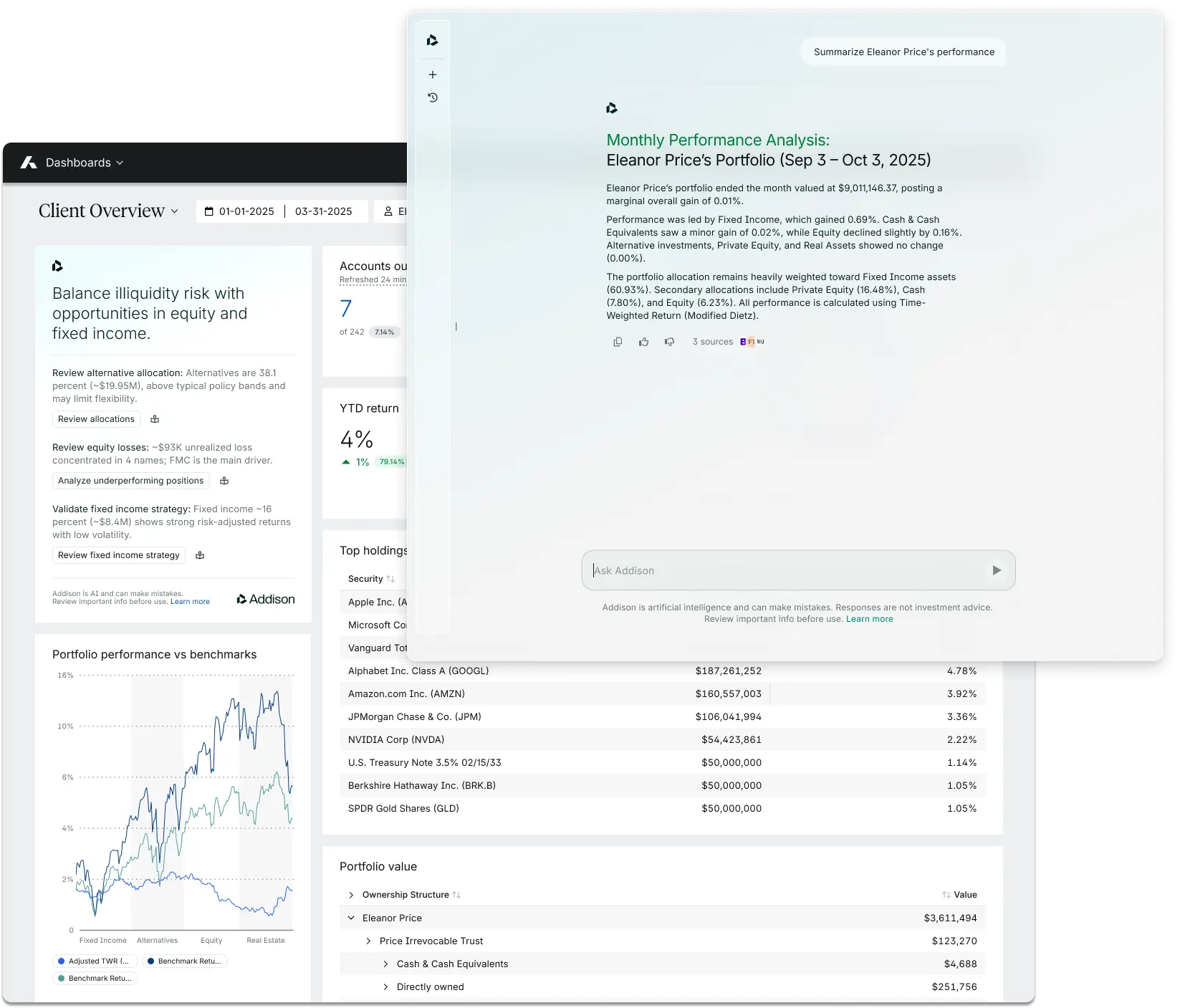Click Addison logo above the analysis heading

coord(611,108)
